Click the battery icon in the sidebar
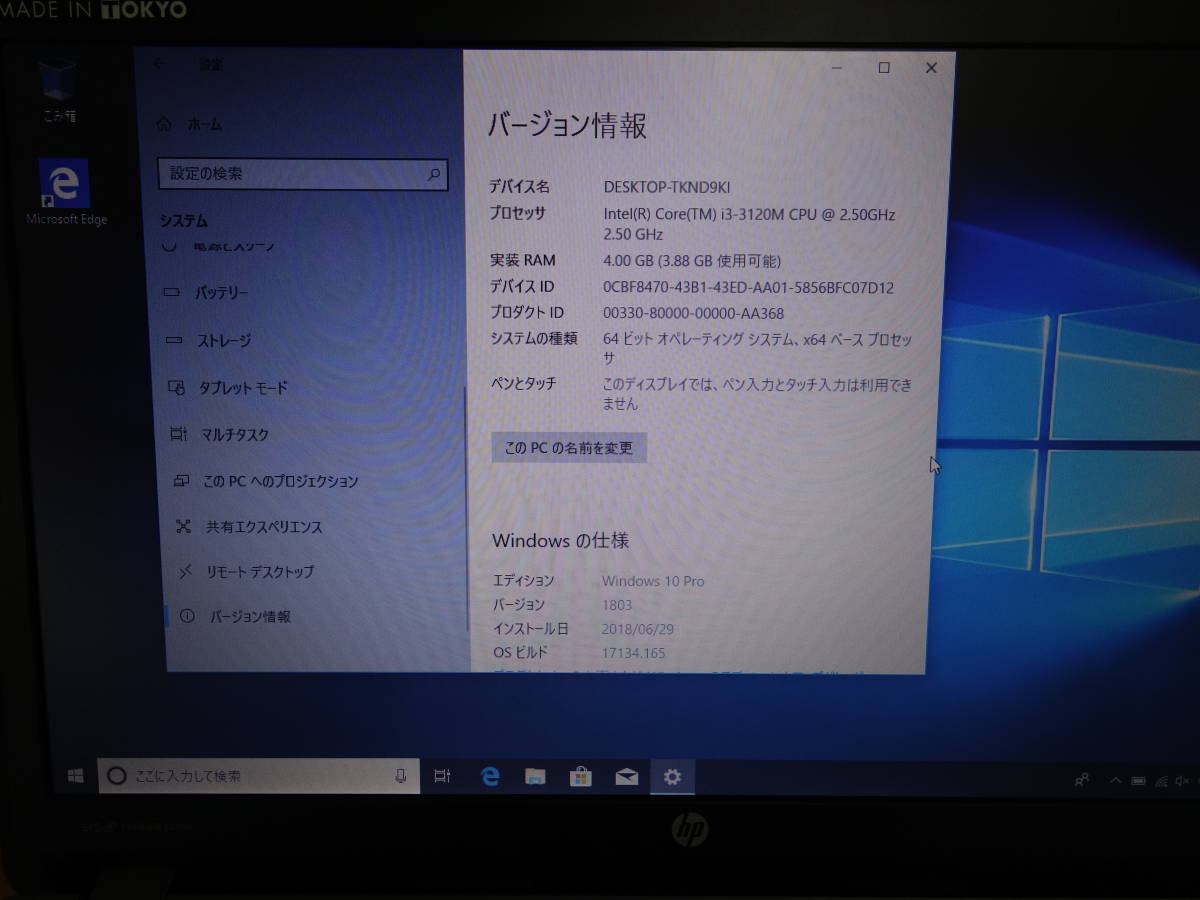The height and width of the screenshot is (900, 1200). (x=173, y=293)
